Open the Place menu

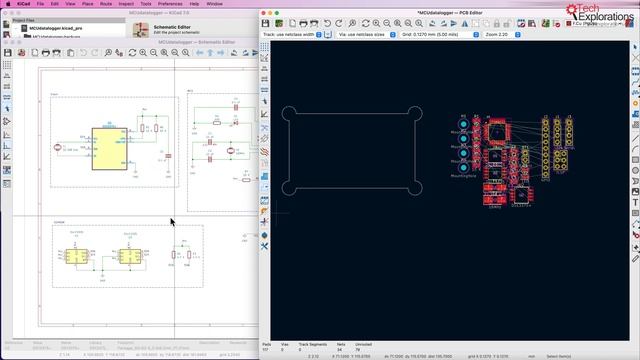(87, 4)
